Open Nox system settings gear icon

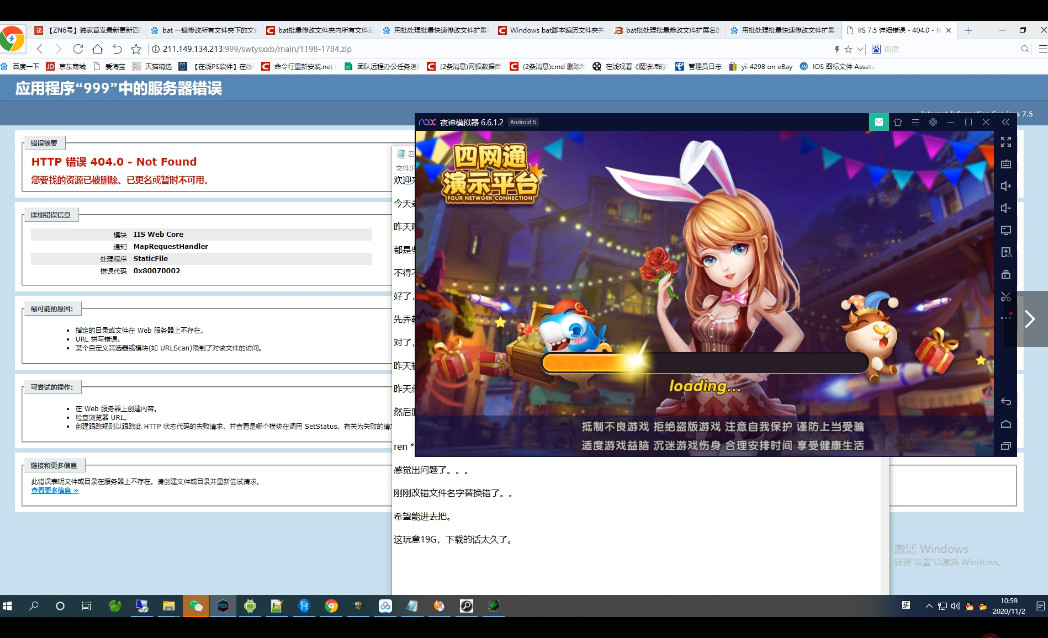tap(933, 122)
